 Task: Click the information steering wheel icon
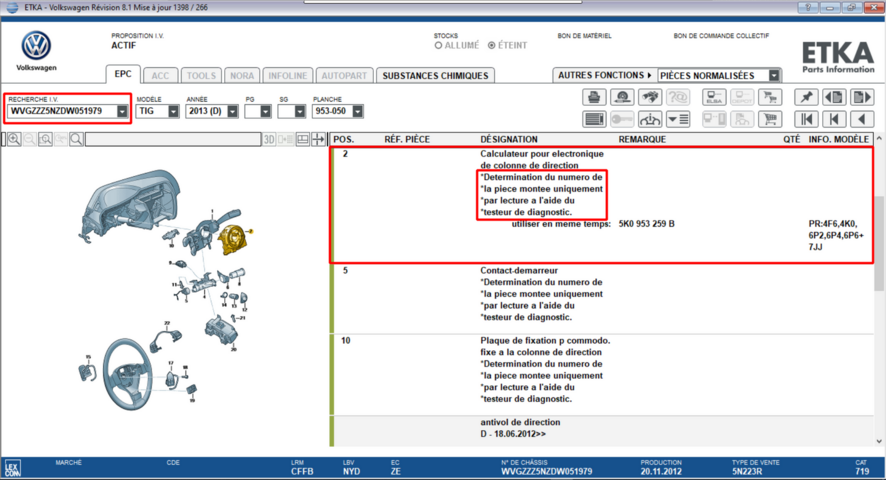(x=650, y=119)
